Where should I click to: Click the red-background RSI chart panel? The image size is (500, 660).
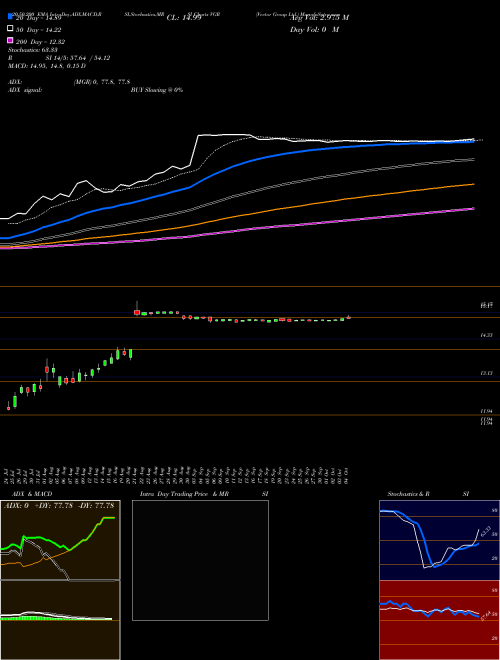439,620
